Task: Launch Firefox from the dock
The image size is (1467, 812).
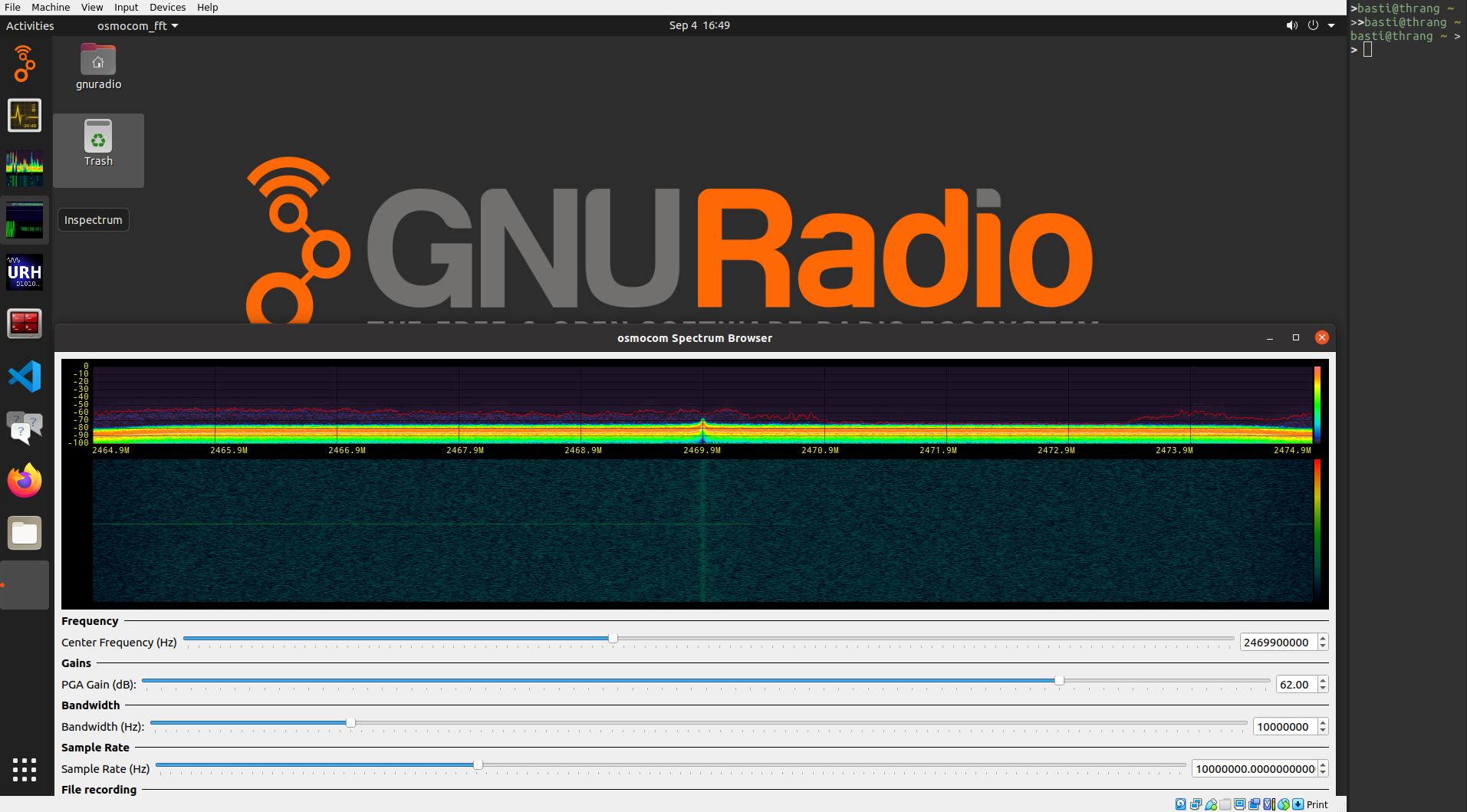Action: 25,481
